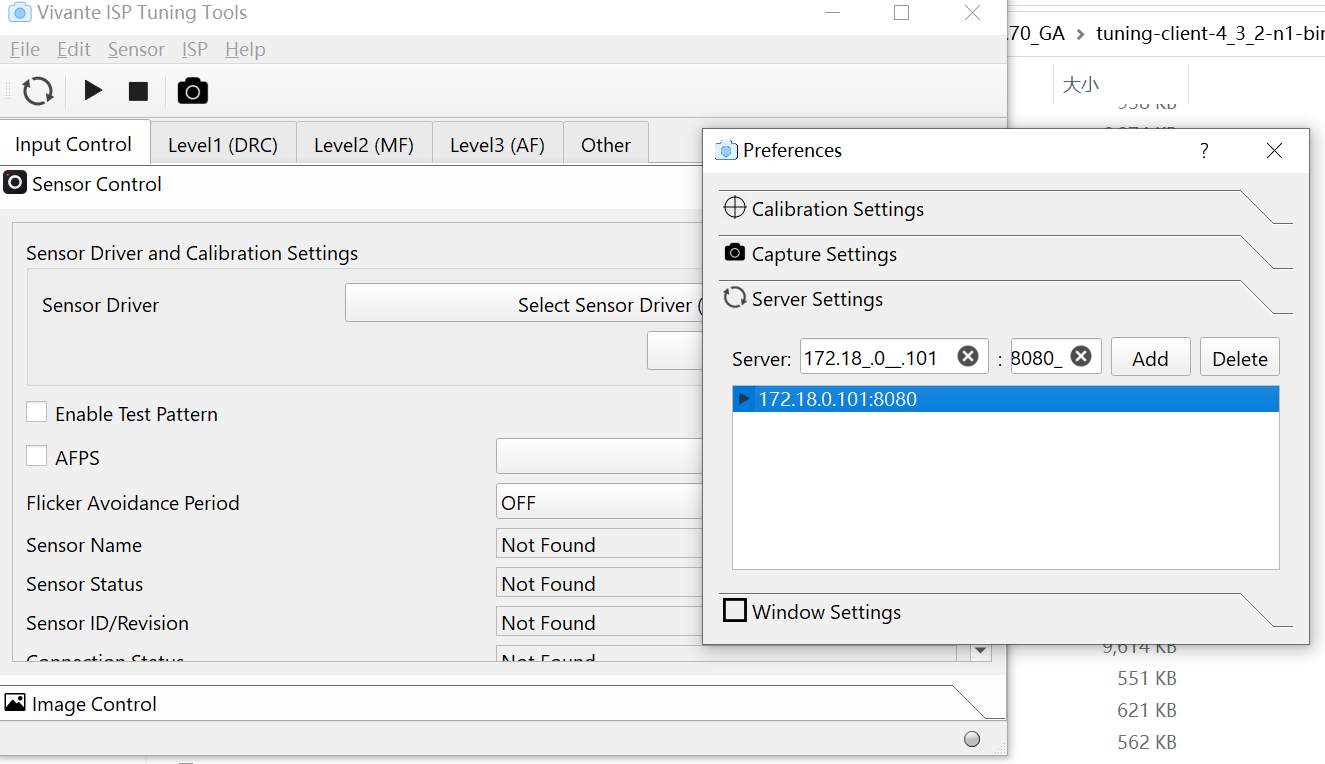Open the Sensor menu
Screen dimensions: 1325x764
click(136, 49)
